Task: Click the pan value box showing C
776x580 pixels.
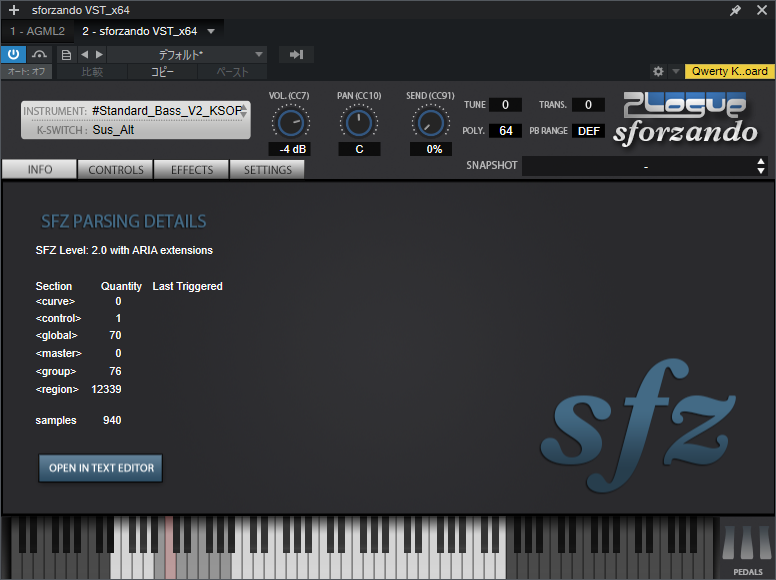Action: (x=359, y=149)
